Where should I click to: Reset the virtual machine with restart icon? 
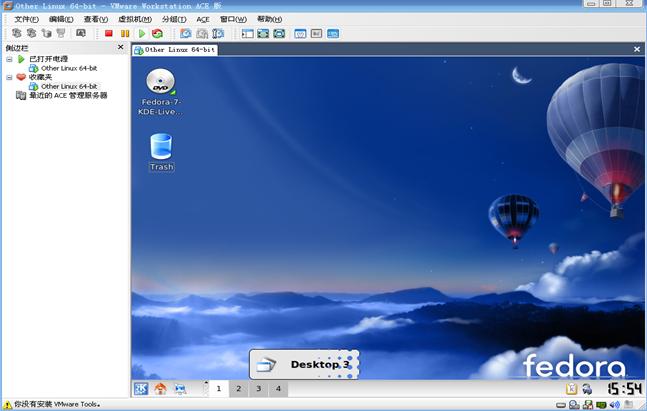pyautogui.click(x=157, y=33)
